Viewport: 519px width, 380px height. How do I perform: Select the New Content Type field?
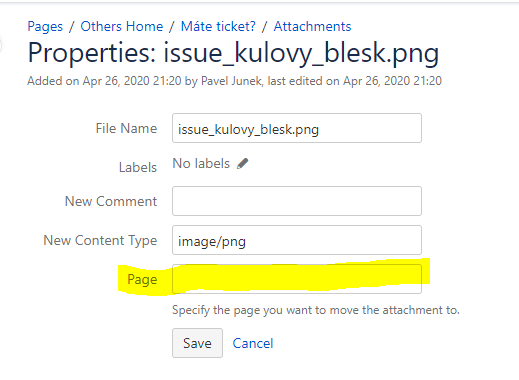click(297, 240)
